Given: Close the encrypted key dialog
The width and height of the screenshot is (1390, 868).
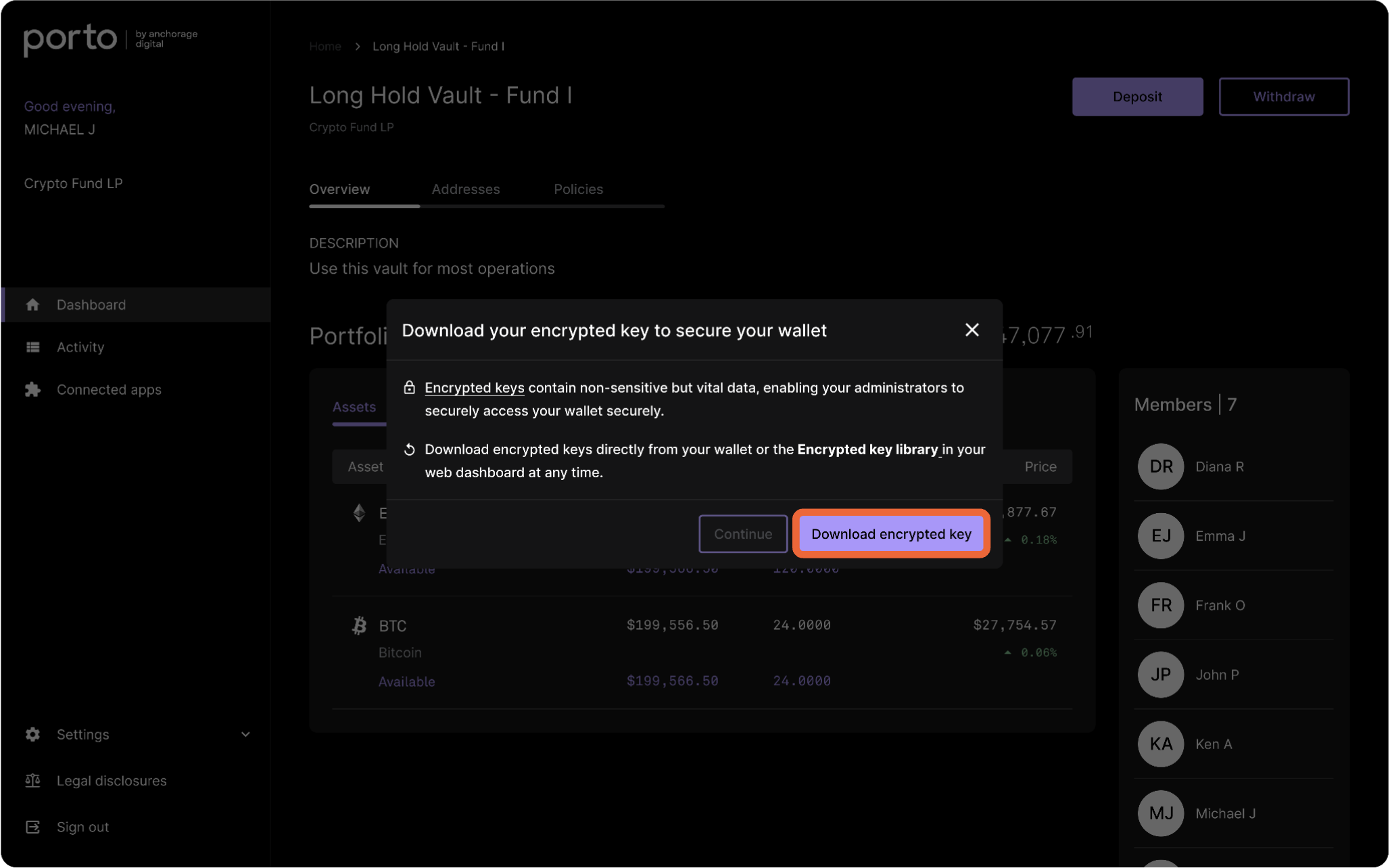Looking at the screenshot, I should pyautogui.click(x=972, y=330).
